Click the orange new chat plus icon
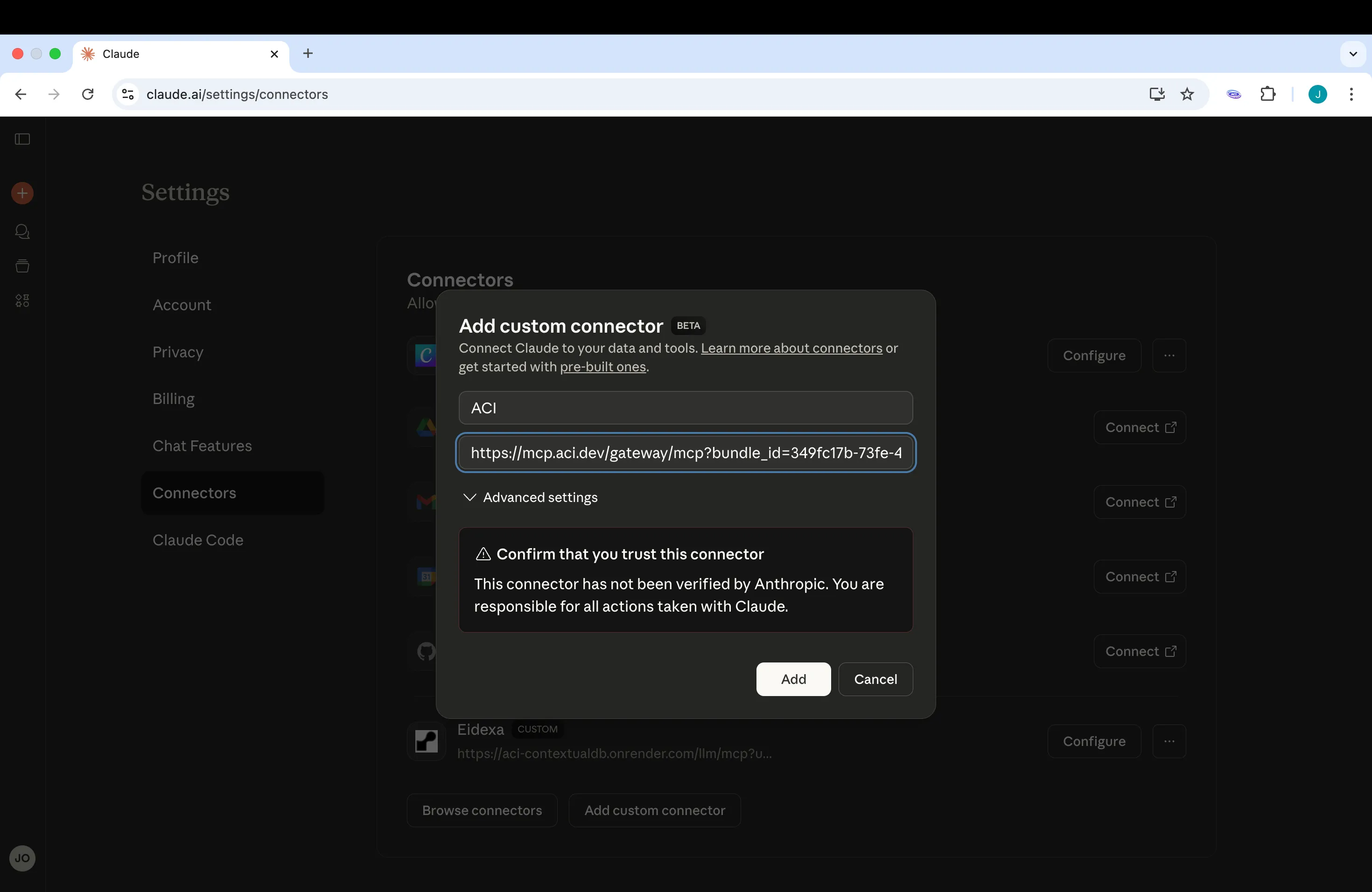 pyautogui.click(x=22, y=193)
